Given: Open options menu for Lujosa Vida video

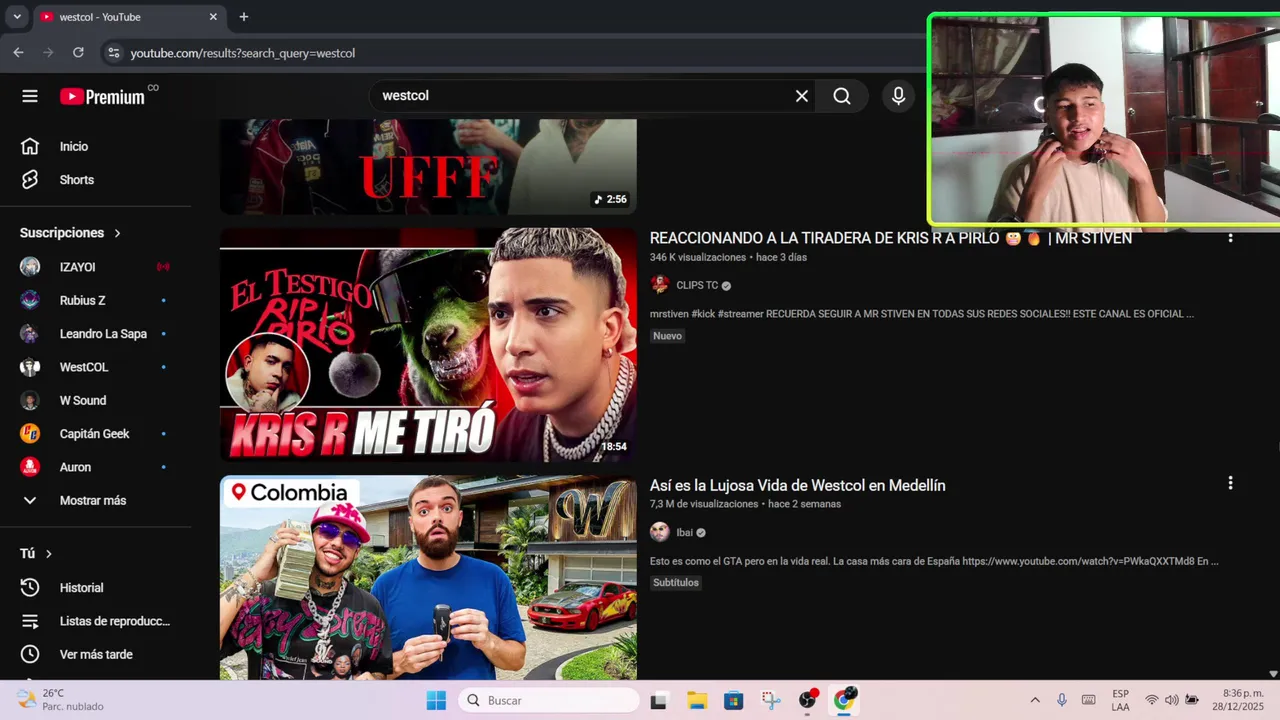Looking at the screenshot, I should pyautogui.click(x=1230, y=483).
